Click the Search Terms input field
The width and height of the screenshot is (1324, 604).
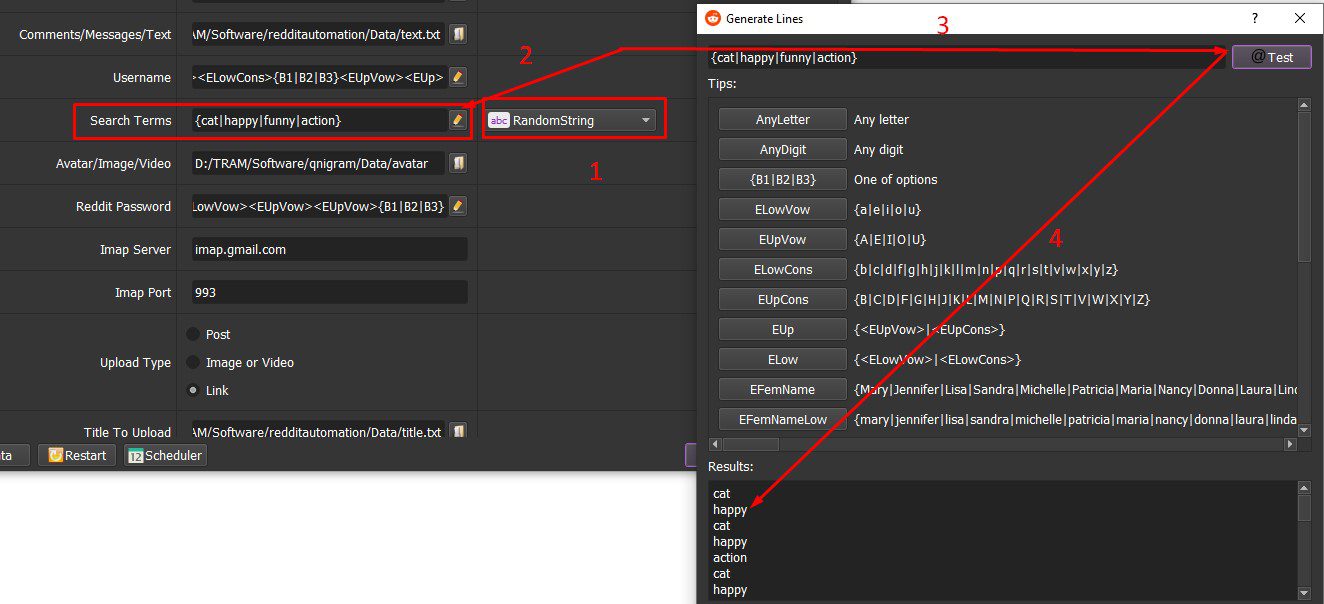(x=319, y=120)
